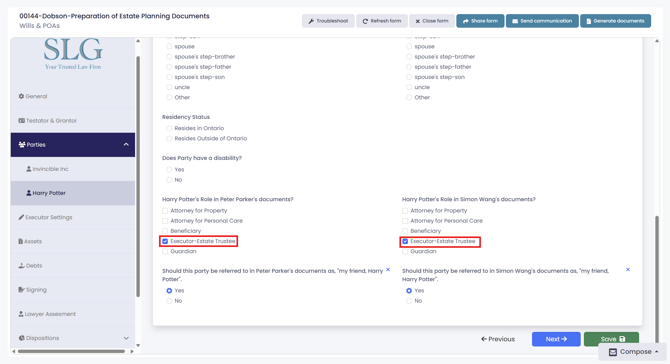Image resolution: width=670 pixels, height=364 pixels.
Task: Share the form
Action: pyautogui.click(x=480, y=21)
